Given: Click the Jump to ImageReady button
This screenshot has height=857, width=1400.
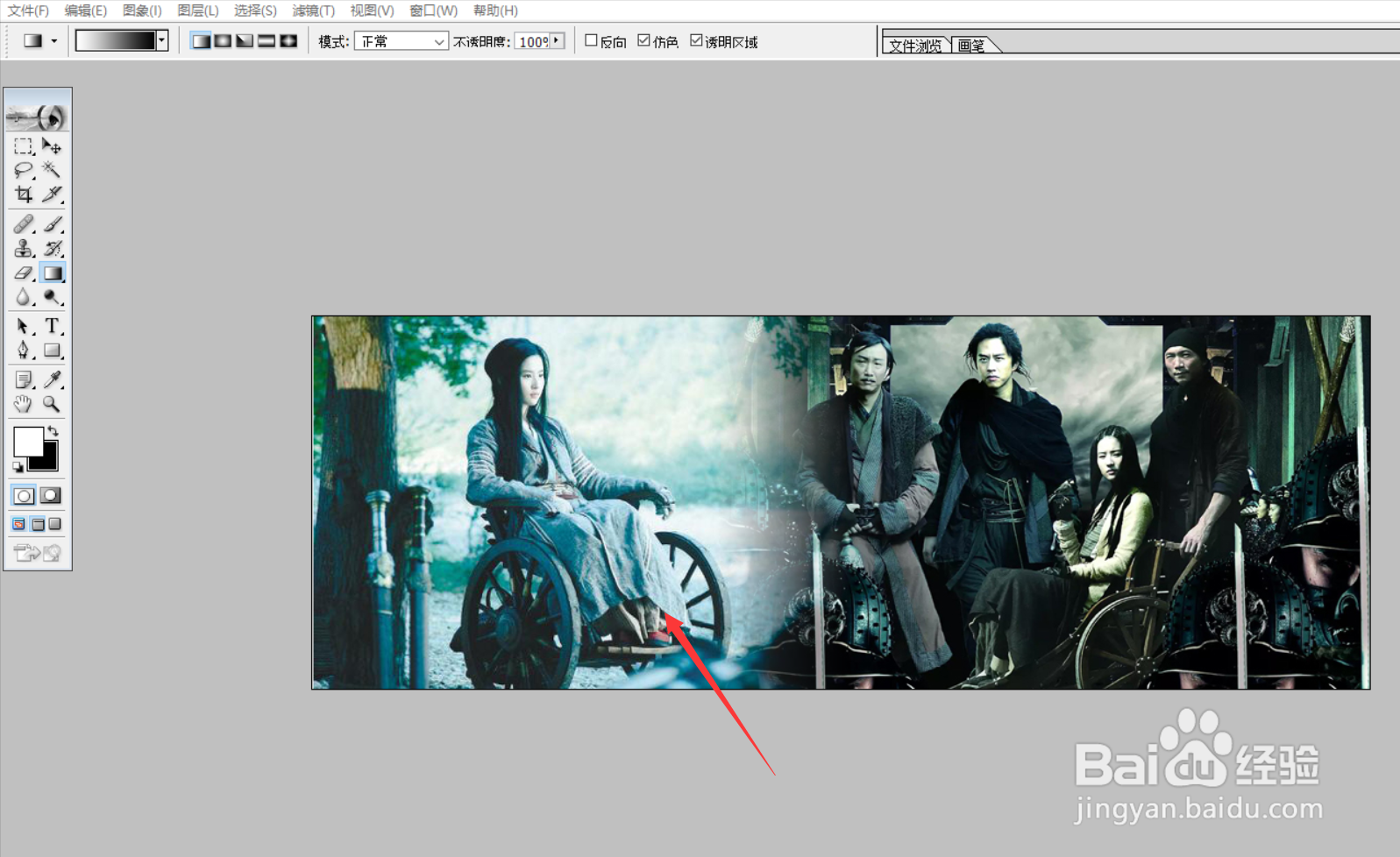Looking at the screenshot, I should coord(37,552).
